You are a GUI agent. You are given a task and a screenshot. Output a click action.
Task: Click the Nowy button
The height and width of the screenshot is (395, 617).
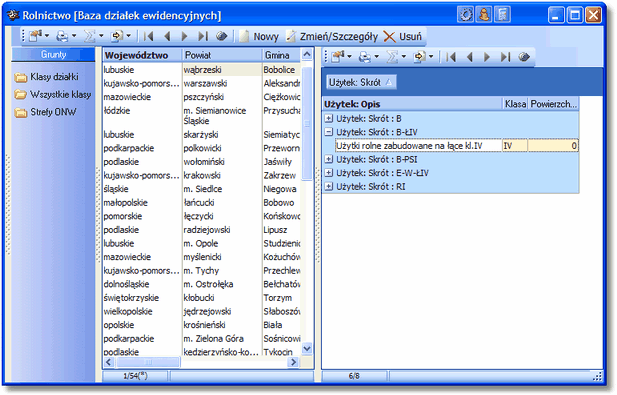click(x=259, y=37)
